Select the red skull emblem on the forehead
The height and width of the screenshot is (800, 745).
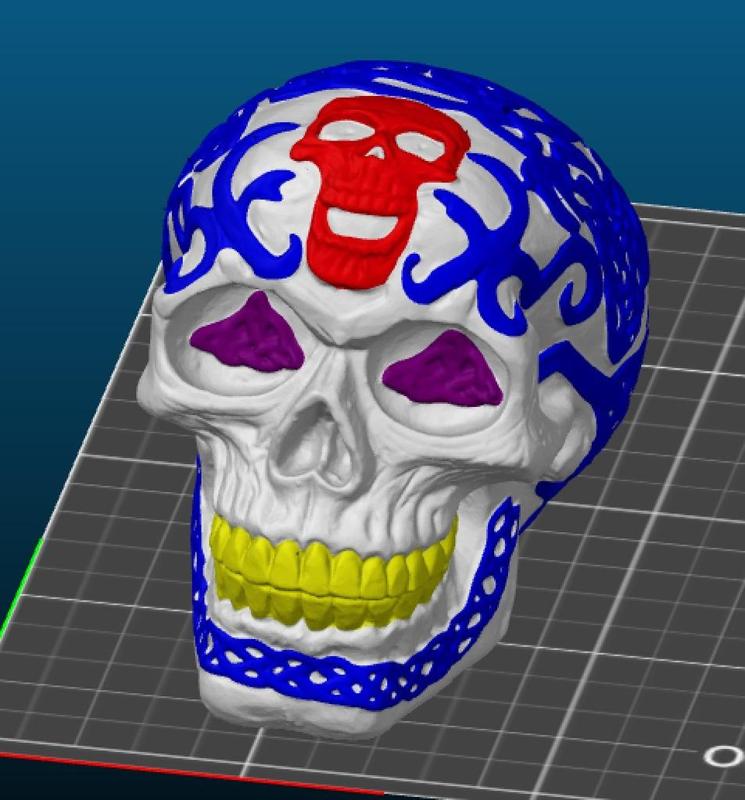click(379, 191)
